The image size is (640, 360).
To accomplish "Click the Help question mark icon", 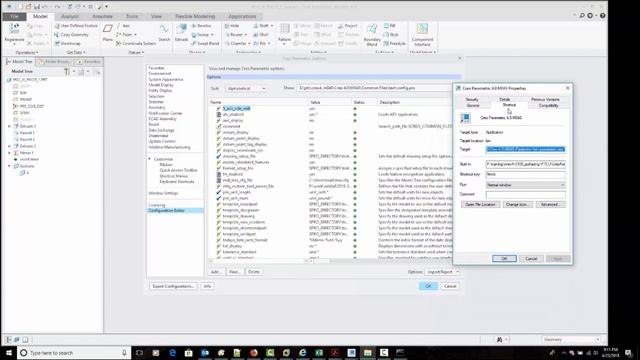I will click(x=602, y=16).
